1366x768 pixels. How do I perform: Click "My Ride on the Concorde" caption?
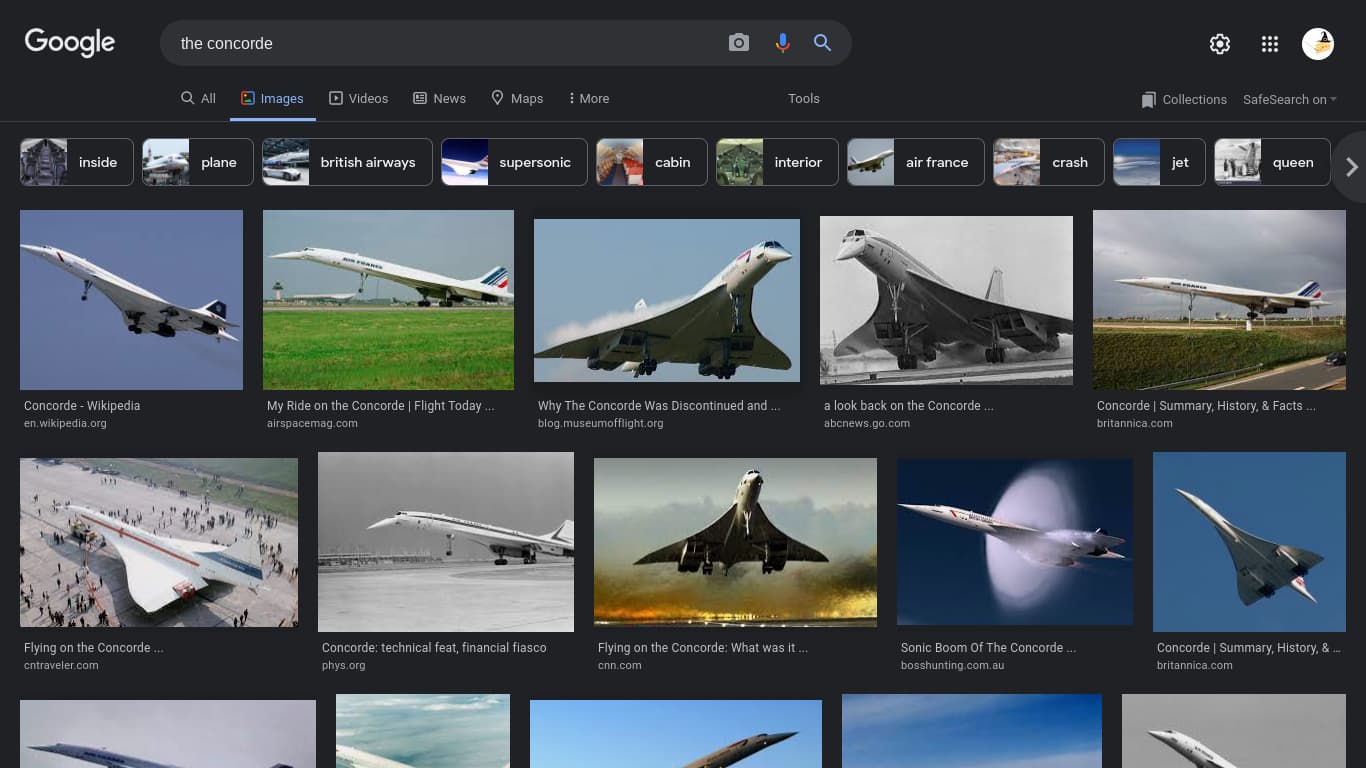point(381,406)
